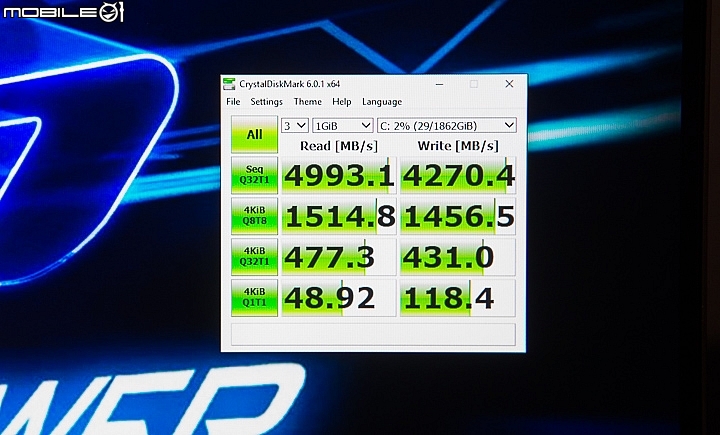Select the Seq read result 4993.1
This screenshot has height=435, width=720.
339,175
